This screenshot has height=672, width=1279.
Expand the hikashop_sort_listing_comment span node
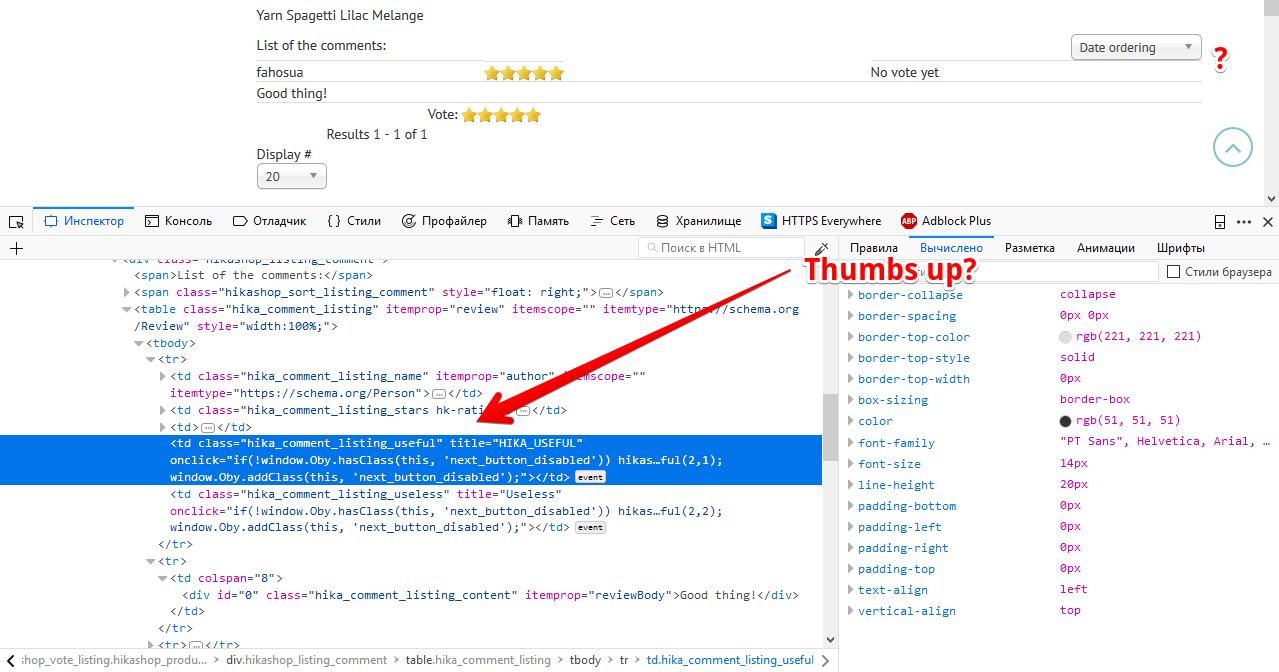pos(127,292)
